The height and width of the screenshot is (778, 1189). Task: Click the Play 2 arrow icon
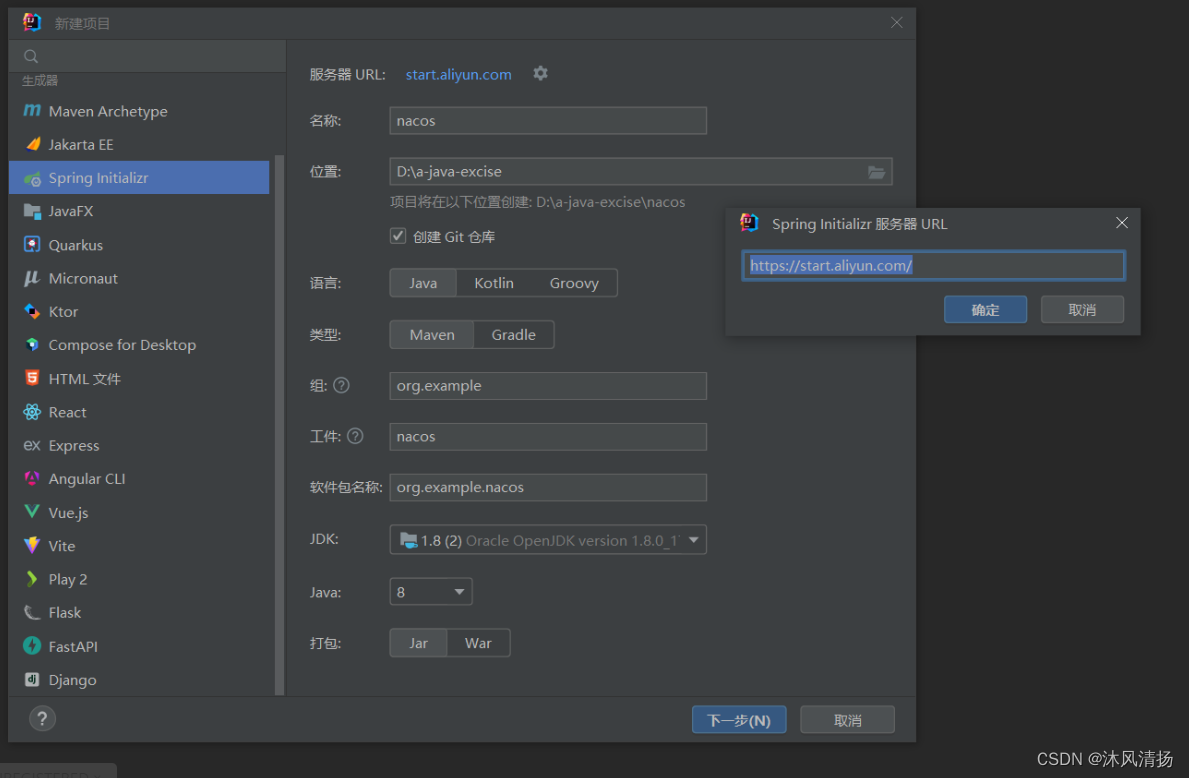click(32, 579)
